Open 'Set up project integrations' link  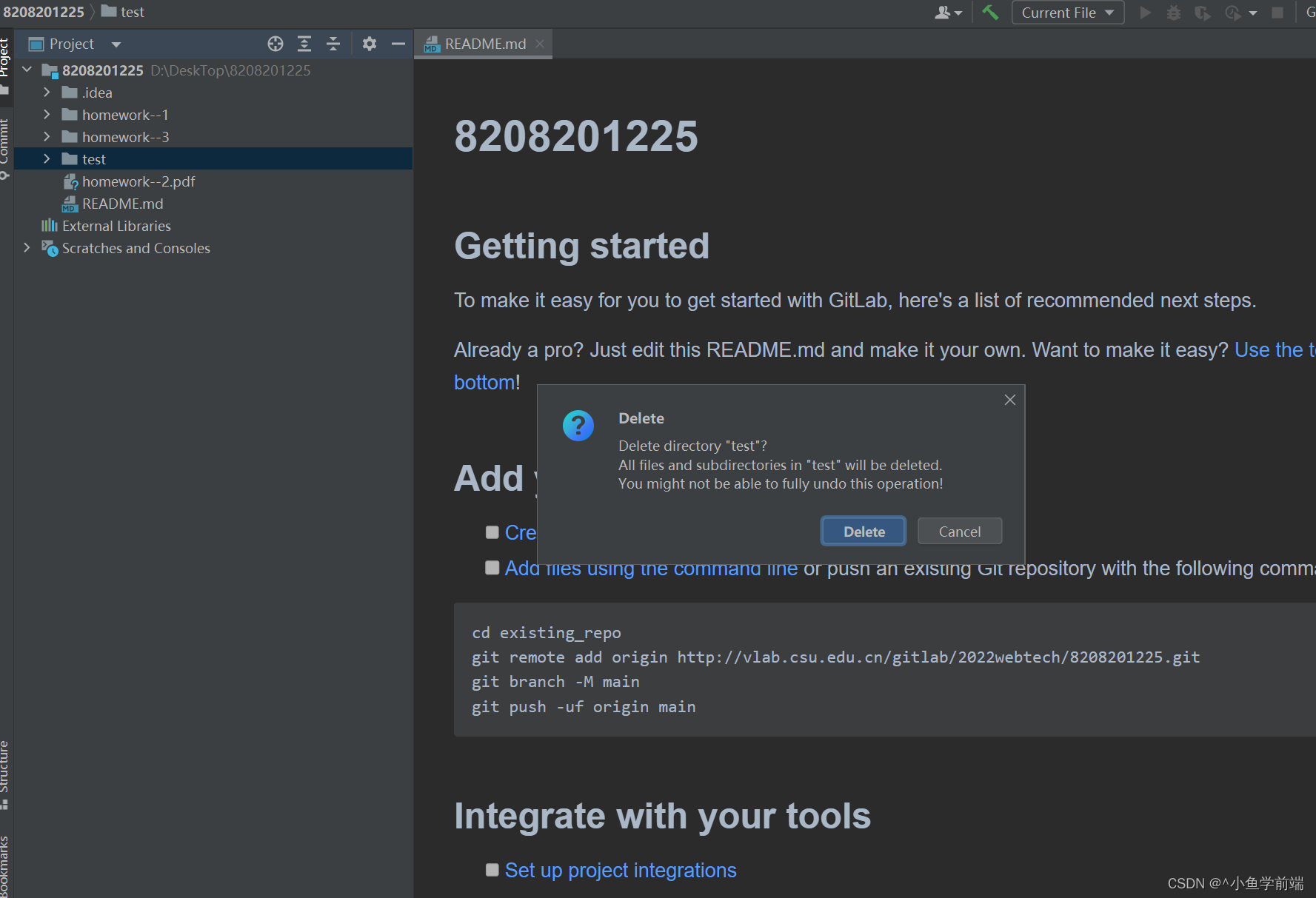[621, 870]
